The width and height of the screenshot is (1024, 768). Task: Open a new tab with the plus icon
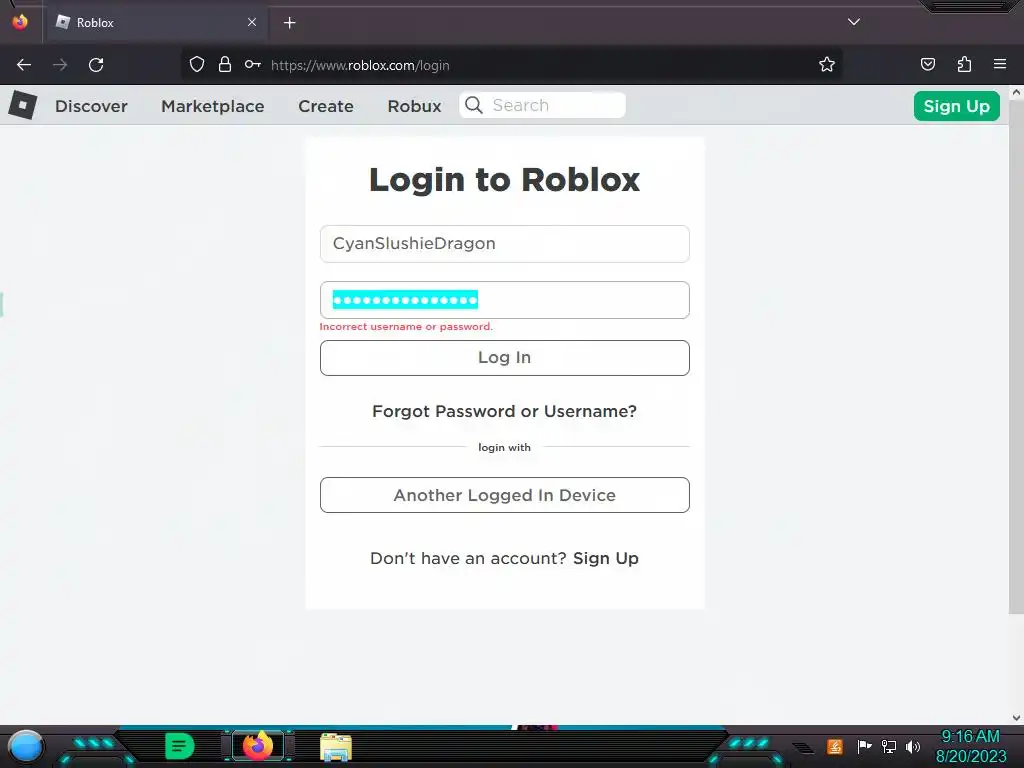pos(289,23)
